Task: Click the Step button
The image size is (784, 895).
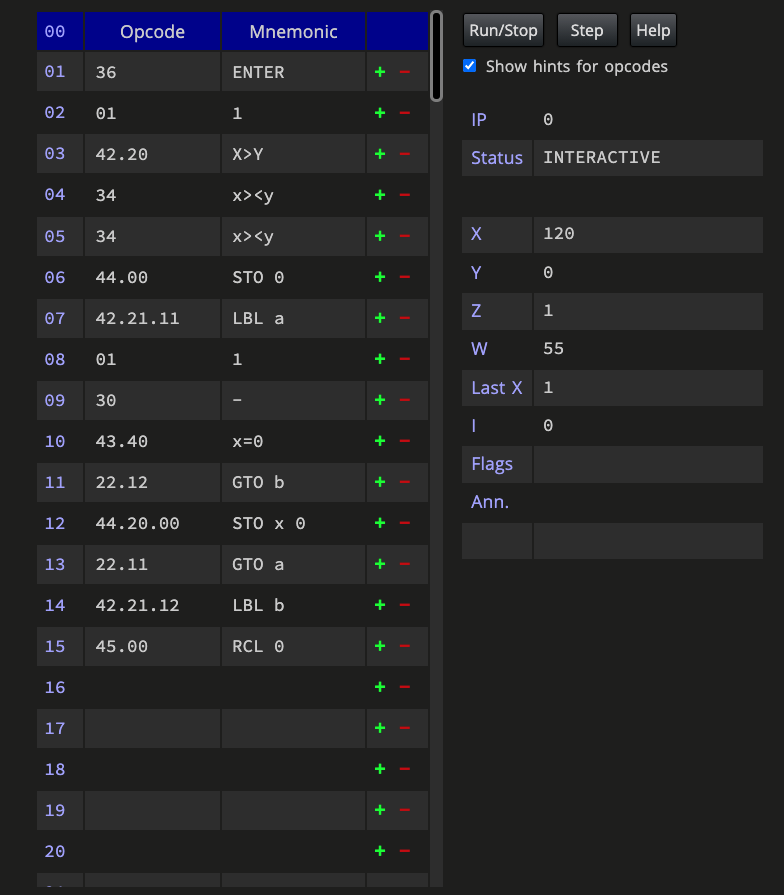Action: 587,30
